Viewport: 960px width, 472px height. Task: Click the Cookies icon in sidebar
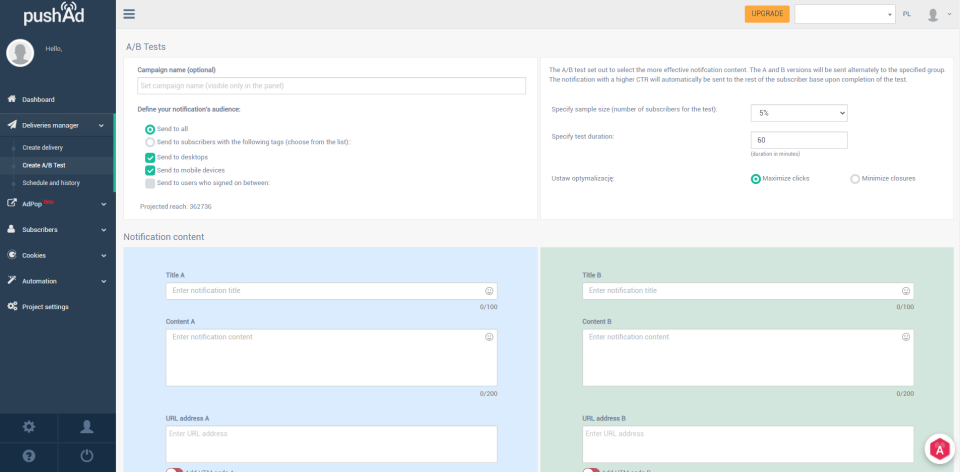click(12, 255)
